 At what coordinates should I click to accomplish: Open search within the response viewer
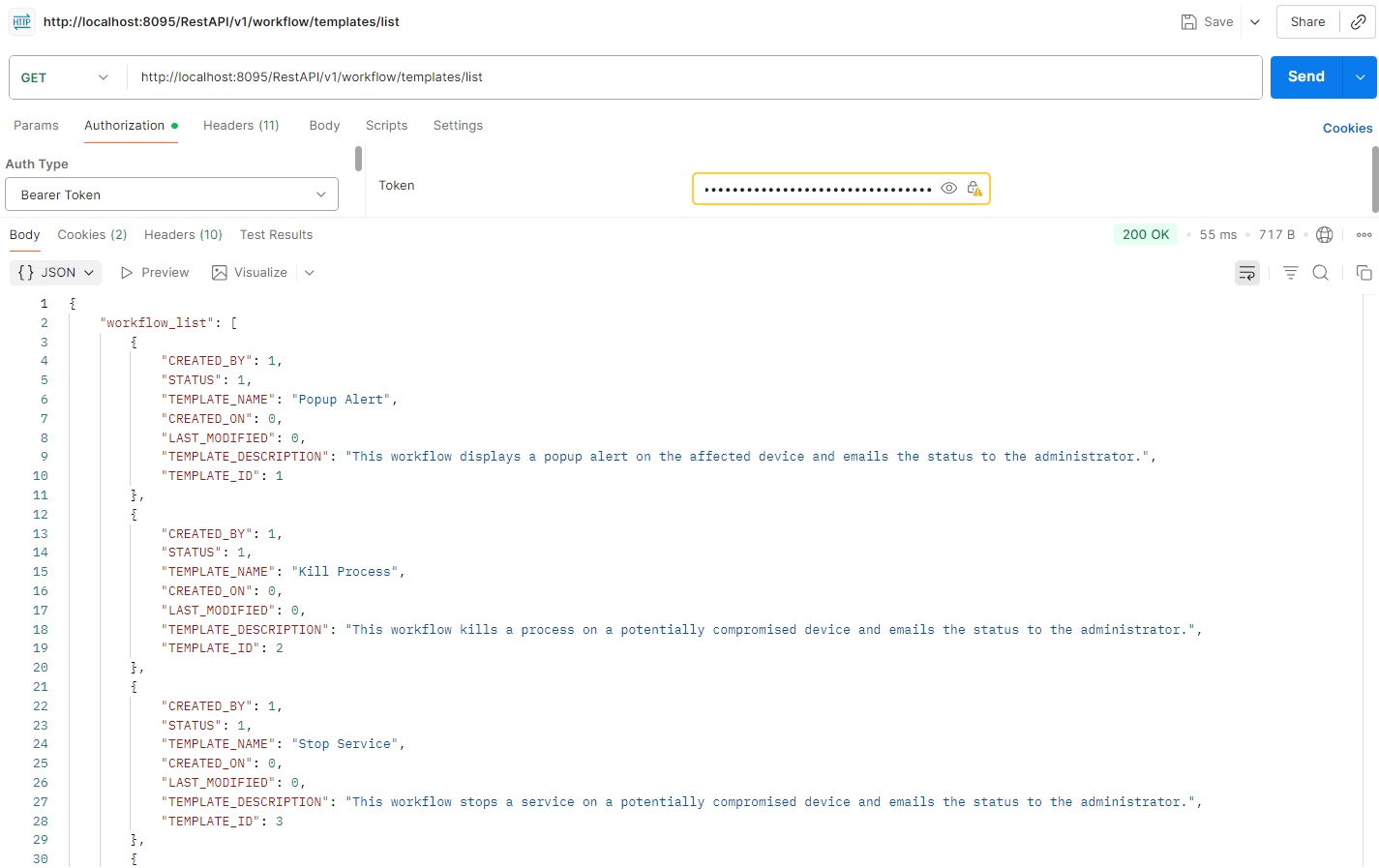[1320, 272]
